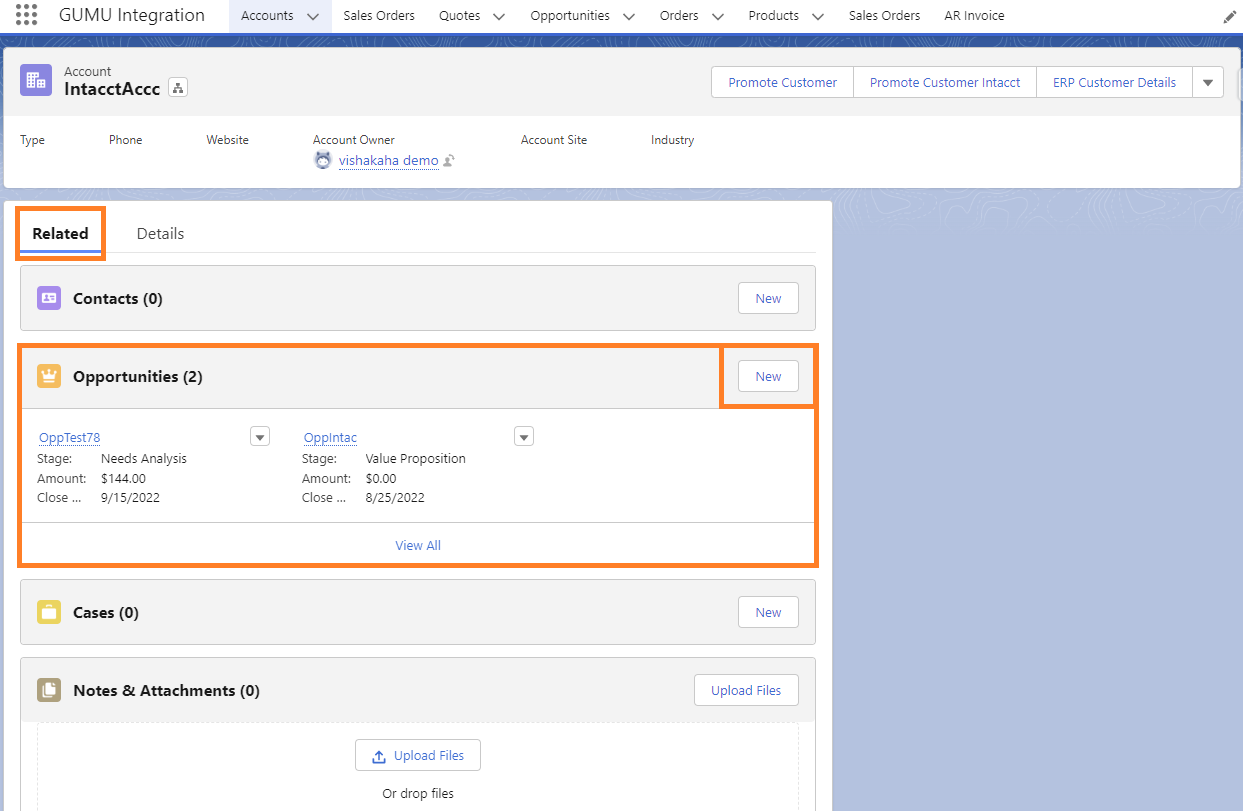Click the GUMU Integration app name
The width and height of the screenshot is (1243, 811).
tap(132, 16)
